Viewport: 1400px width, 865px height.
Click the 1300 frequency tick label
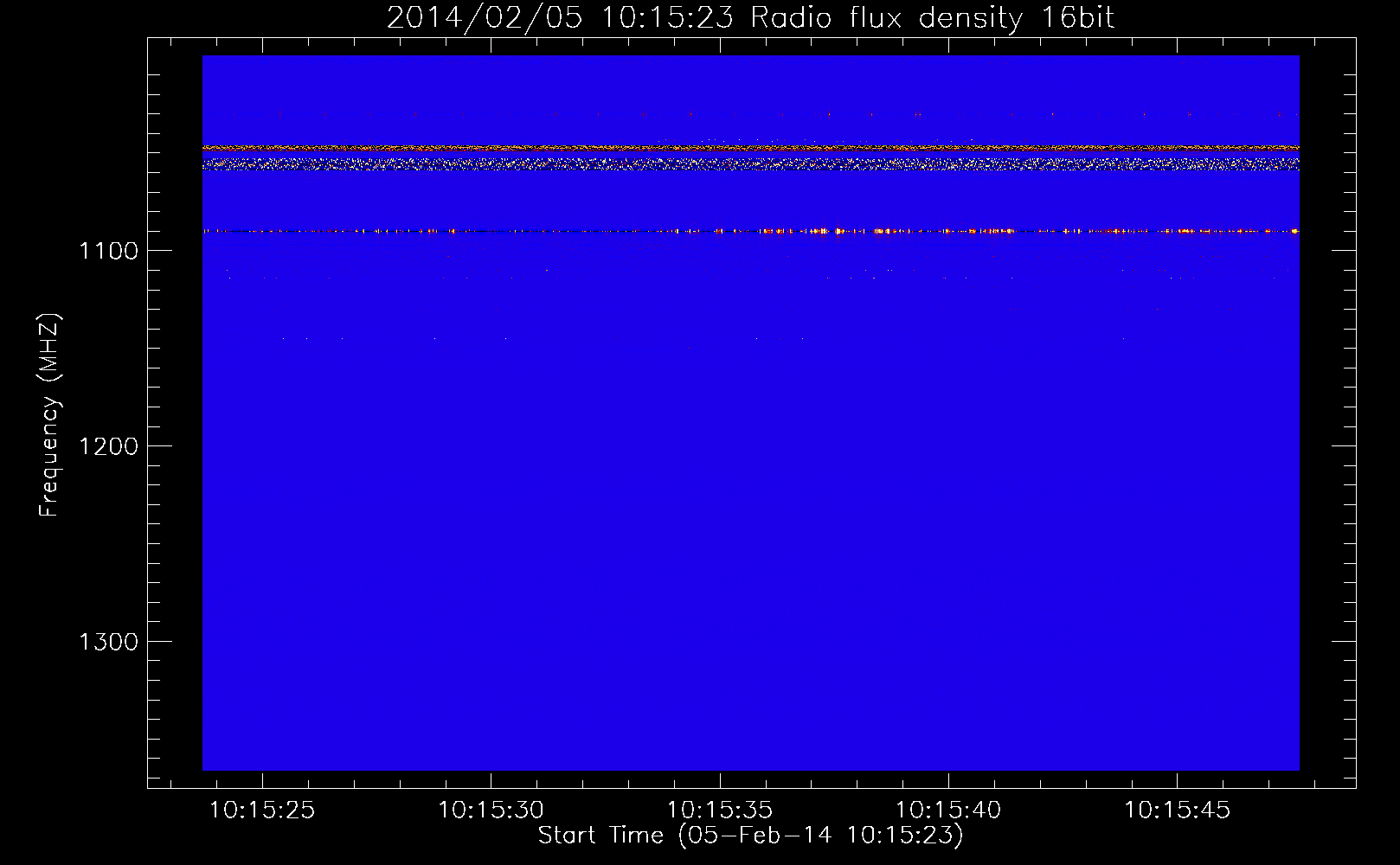tap(108, 642)
